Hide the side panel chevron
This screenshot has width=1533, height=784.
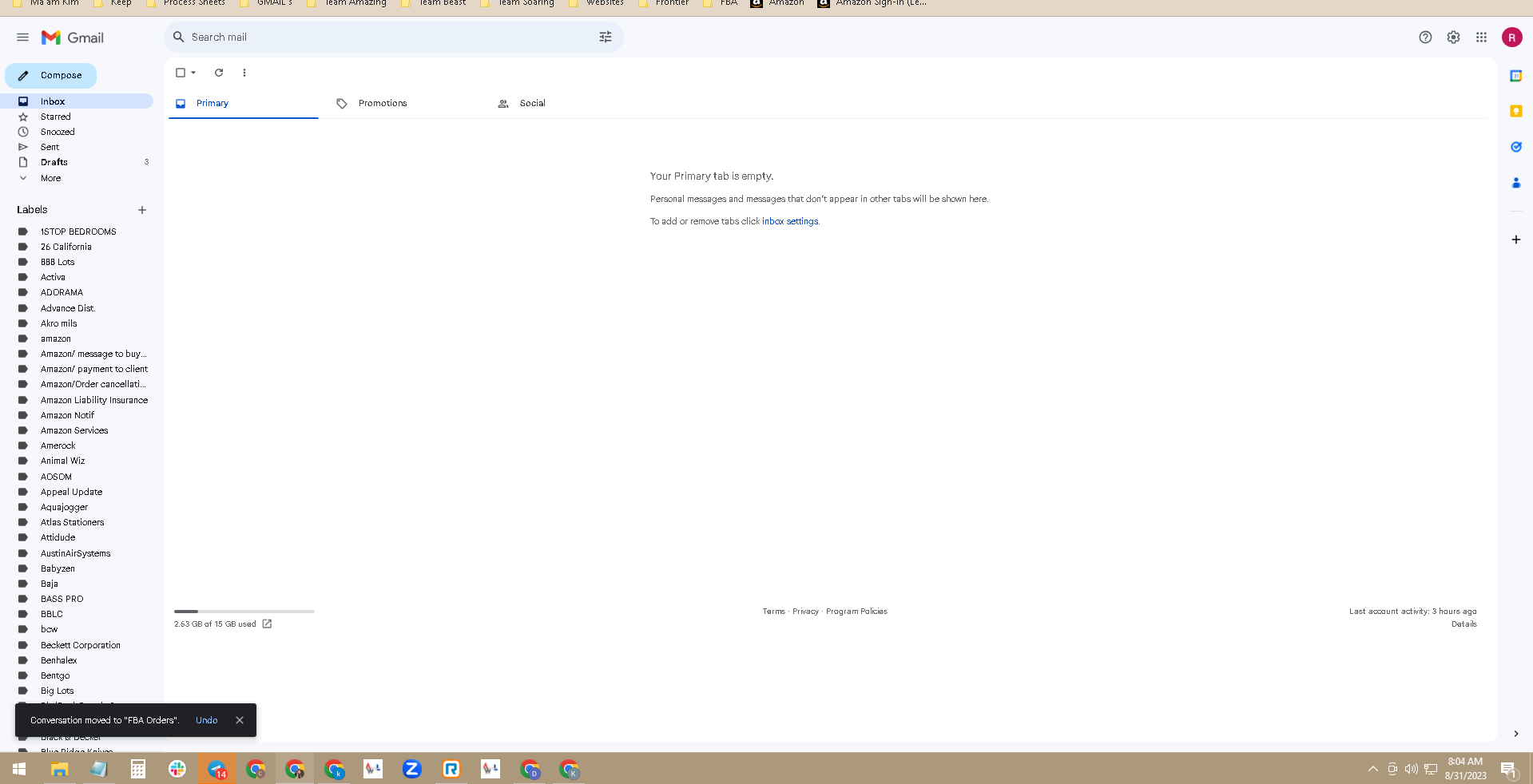(1515, 734)
